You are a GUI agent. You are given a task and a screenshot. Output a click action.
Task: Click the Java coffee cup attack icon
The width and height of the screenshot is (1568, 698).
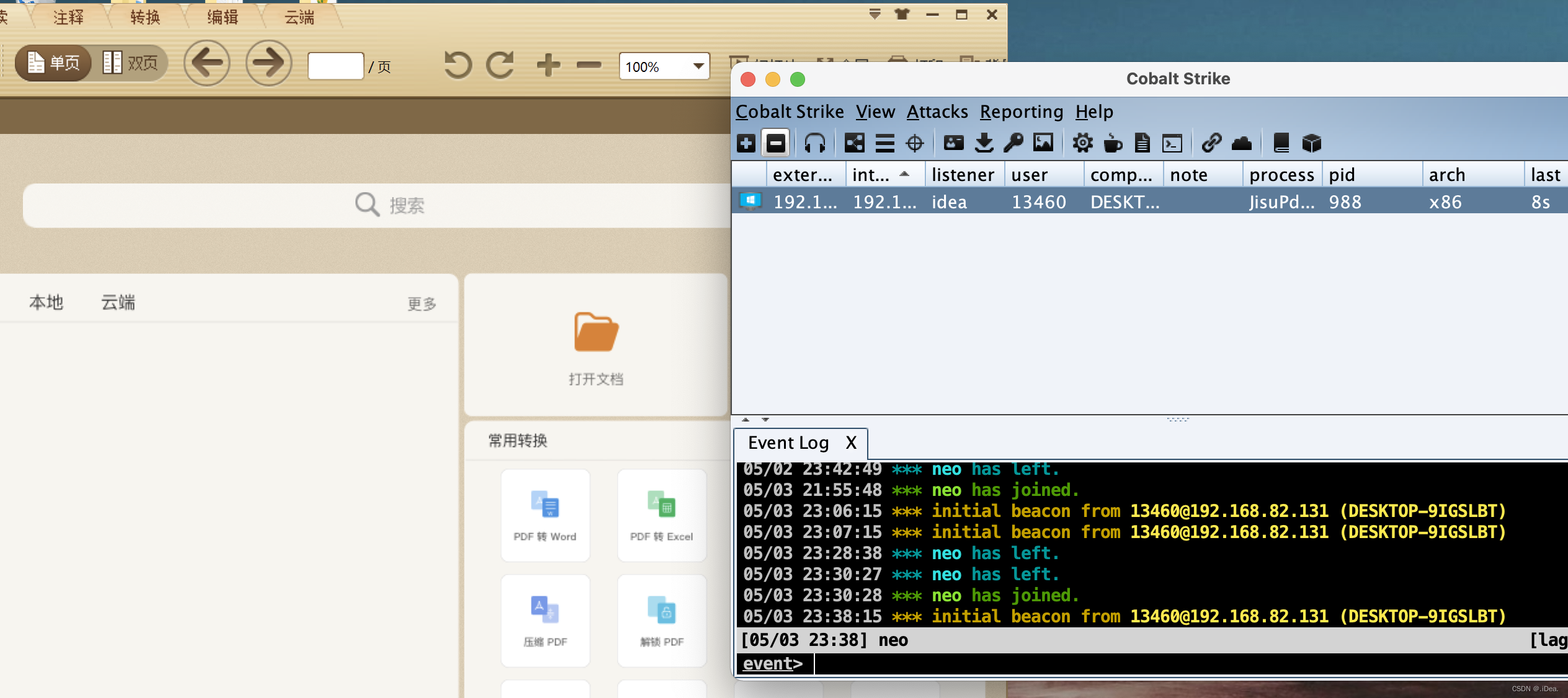click(1113, 143)
